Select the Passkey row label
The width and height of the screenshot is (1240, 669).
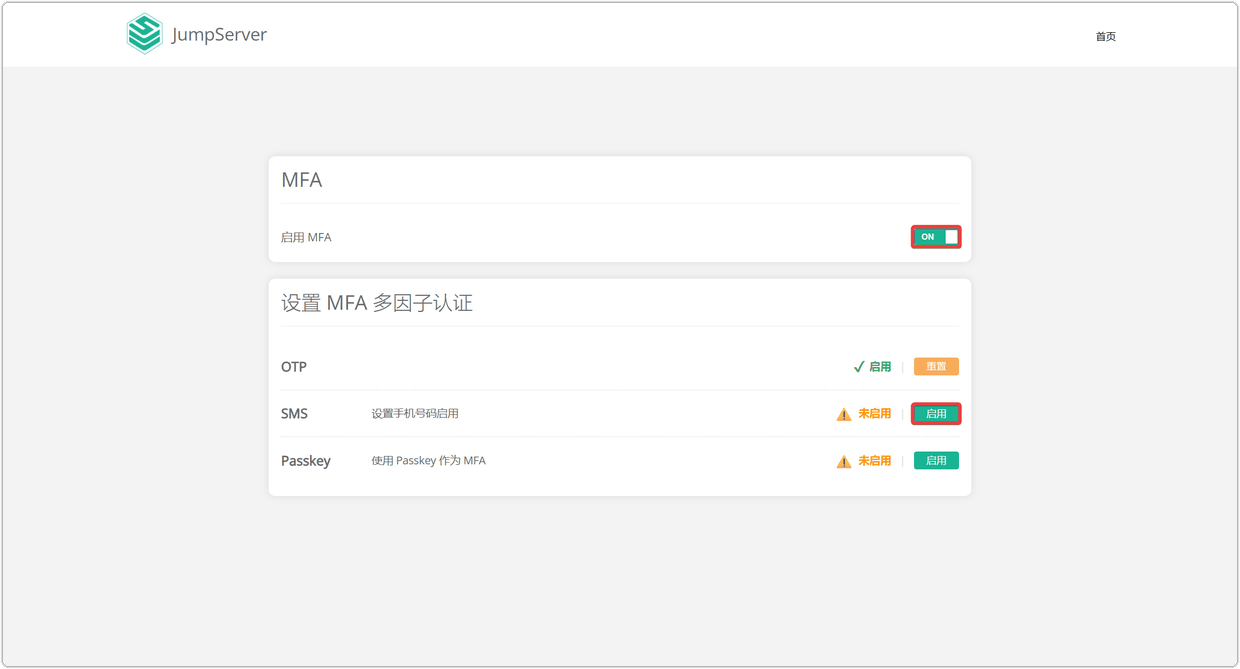(x=306, y=461)
